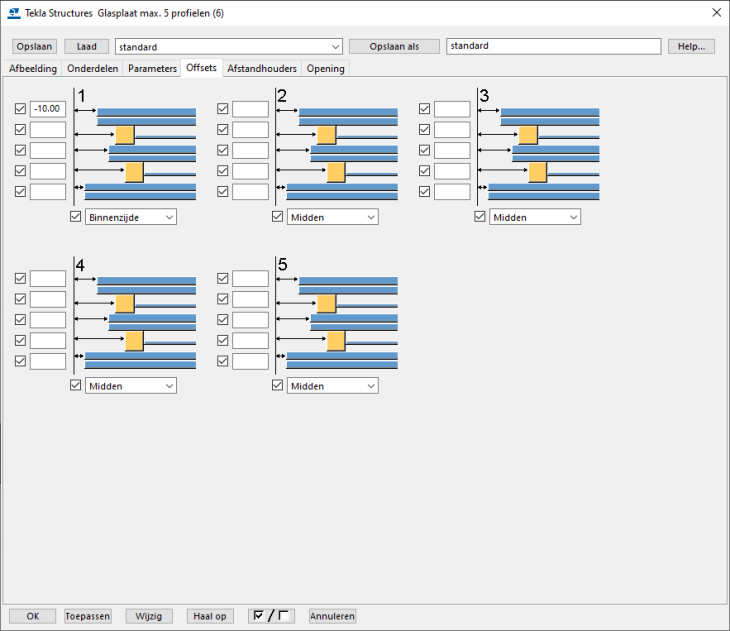This screenshot has width=730, height=631.
Task: Click the Haal op button
Action: pos(210,616)
